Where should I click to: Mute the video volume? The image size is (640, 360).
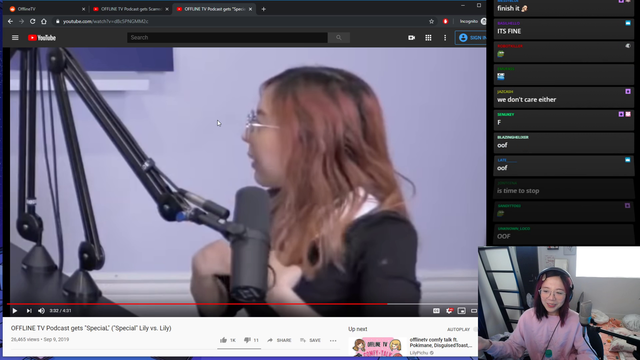tap(41, 311)
